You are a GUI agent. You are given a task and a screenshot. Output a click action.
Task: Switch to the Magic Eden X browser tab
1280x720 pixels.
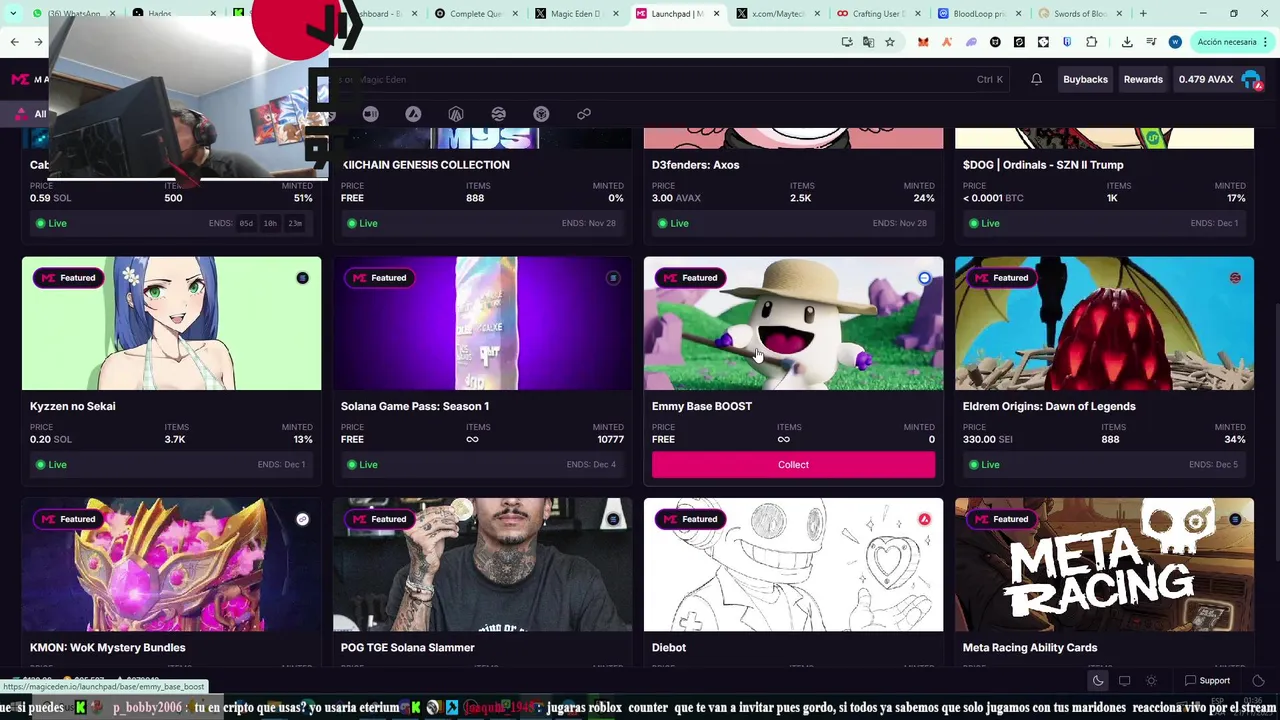coord(573,14)
